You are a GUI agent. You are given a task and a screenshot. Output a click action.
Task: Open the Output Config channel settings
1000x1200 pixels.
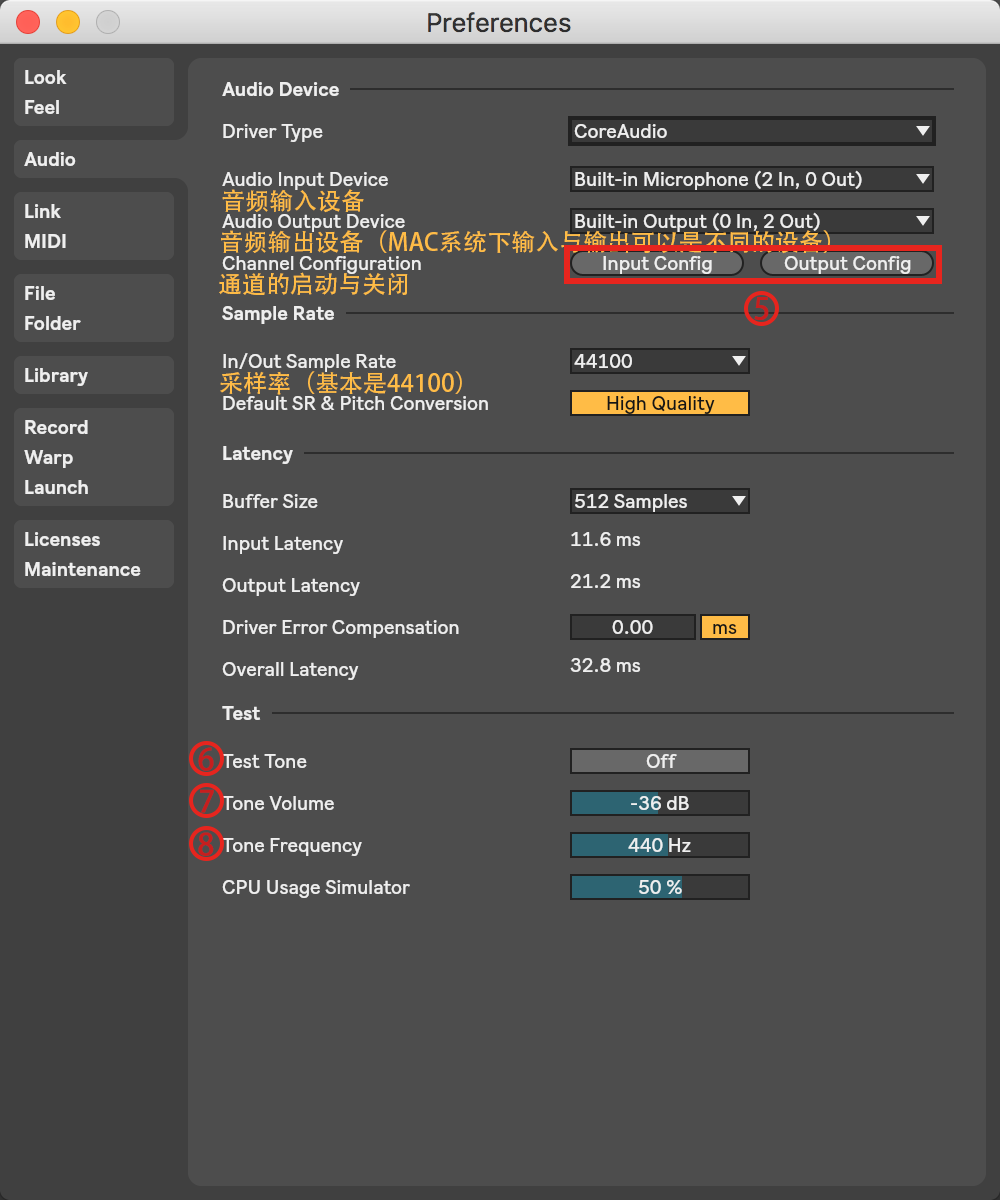tap(846, 263)
